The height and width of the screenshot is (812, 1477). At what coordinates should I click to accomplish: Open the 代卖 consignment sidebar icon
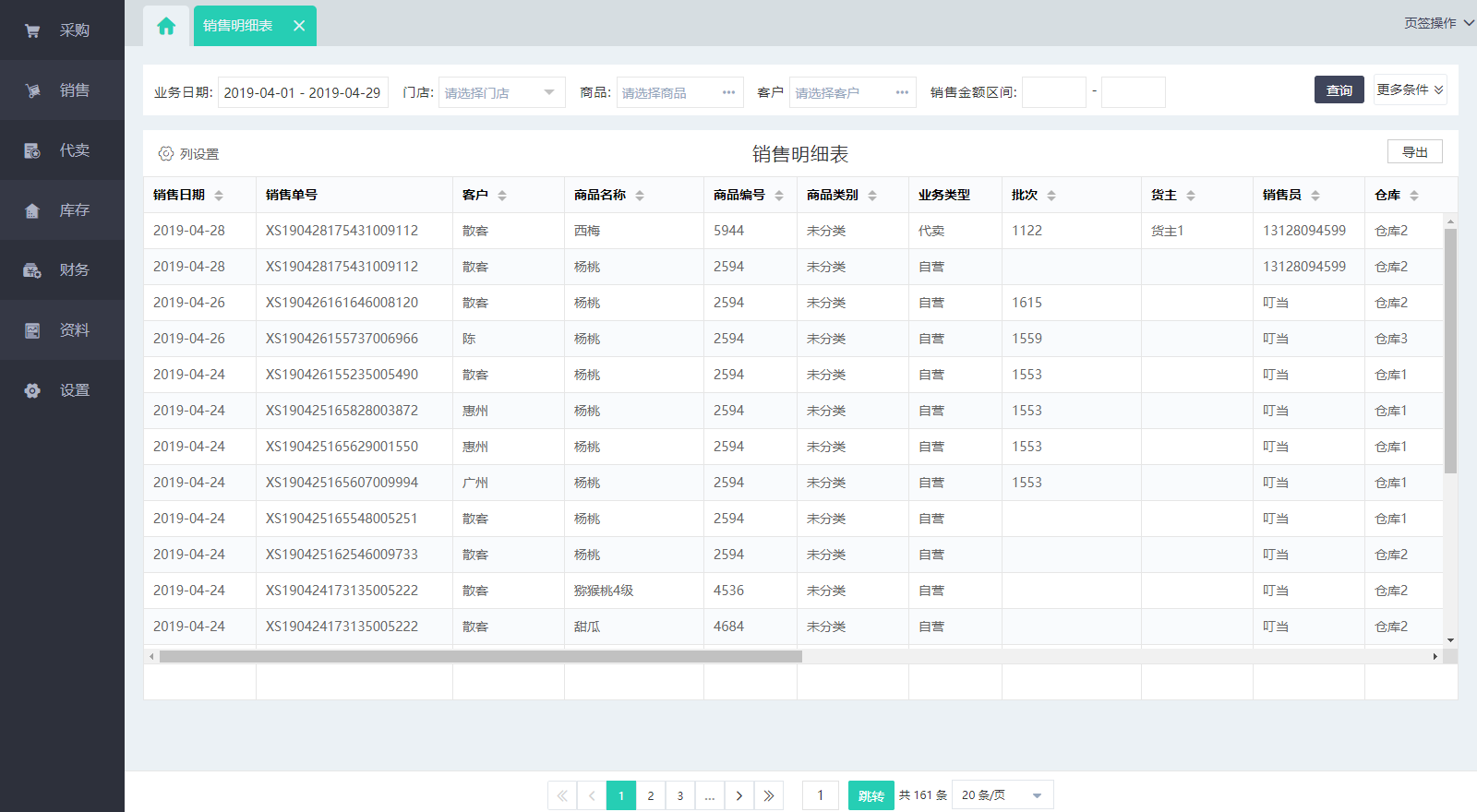tap(32, 150)
